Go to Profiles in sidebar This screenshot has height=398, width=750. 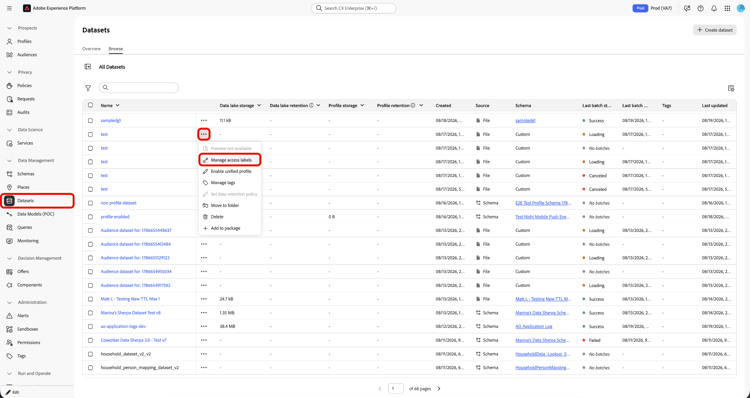point(24,42)
